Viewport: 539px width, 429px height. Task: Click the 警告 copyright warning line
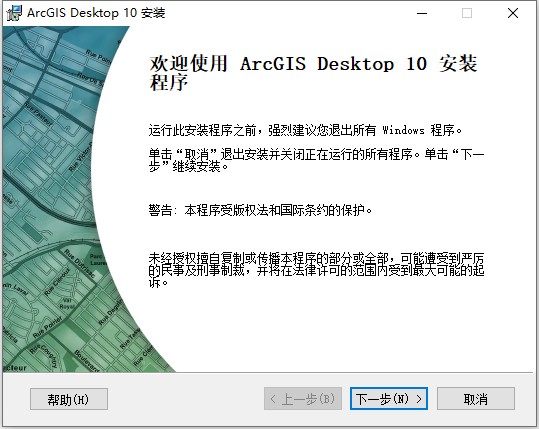261,210
